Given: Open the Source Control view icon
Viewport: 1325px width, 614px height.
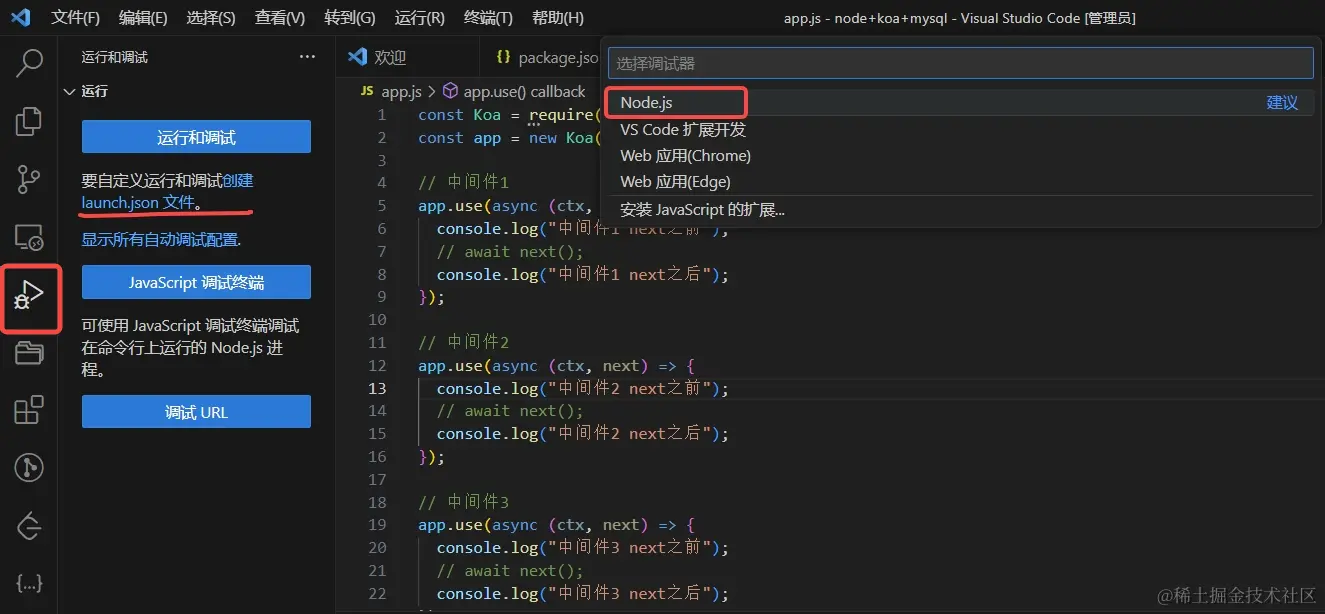Looking at the screenshot, I should (x=29, y=179).
